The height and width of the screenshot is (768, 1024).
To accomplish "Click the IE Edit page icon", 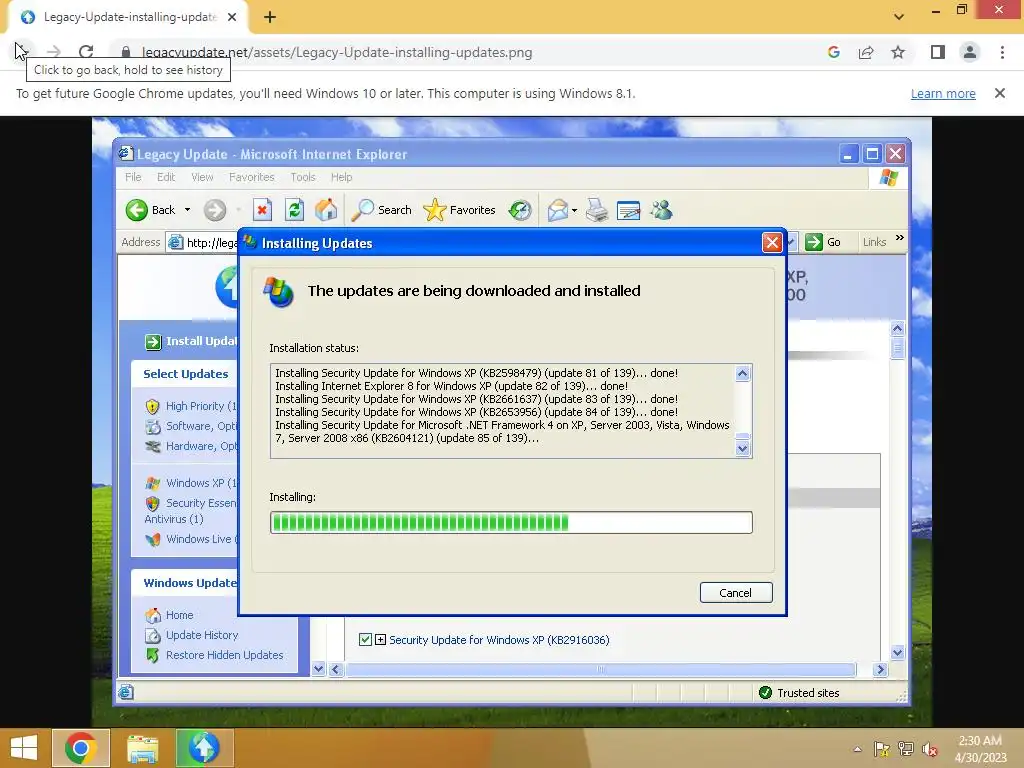I will click(628, 210).
